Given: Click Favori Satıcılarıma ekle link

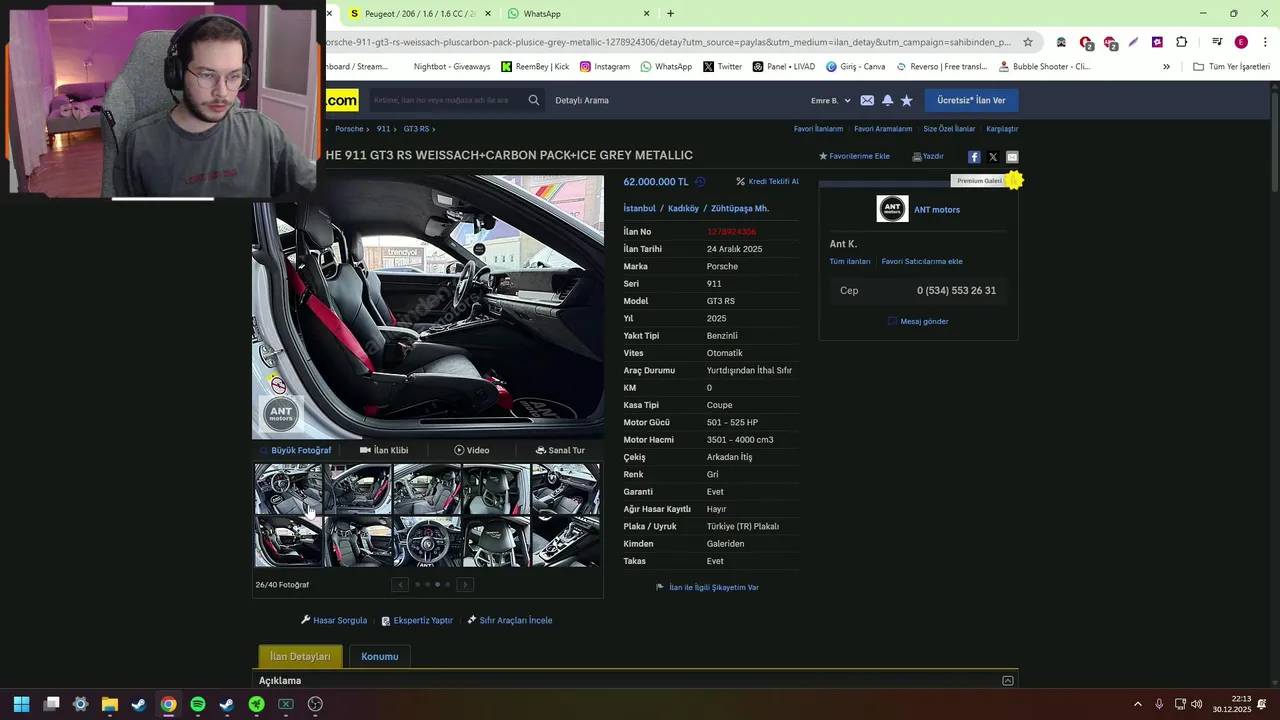Looking at the screenshot, I should pos(922,261).
